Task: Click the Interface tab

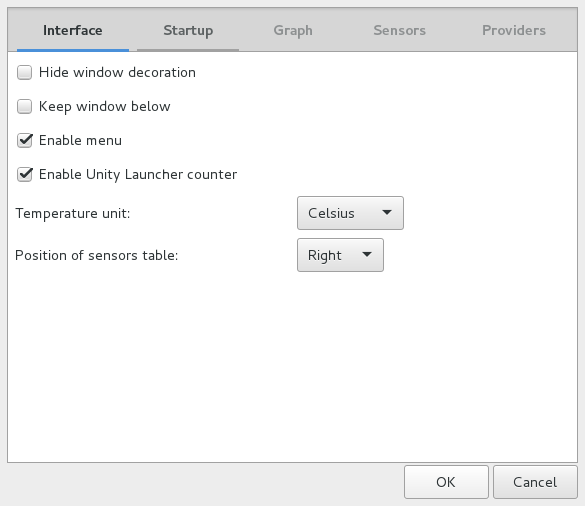Action: [x=73, y=30]
